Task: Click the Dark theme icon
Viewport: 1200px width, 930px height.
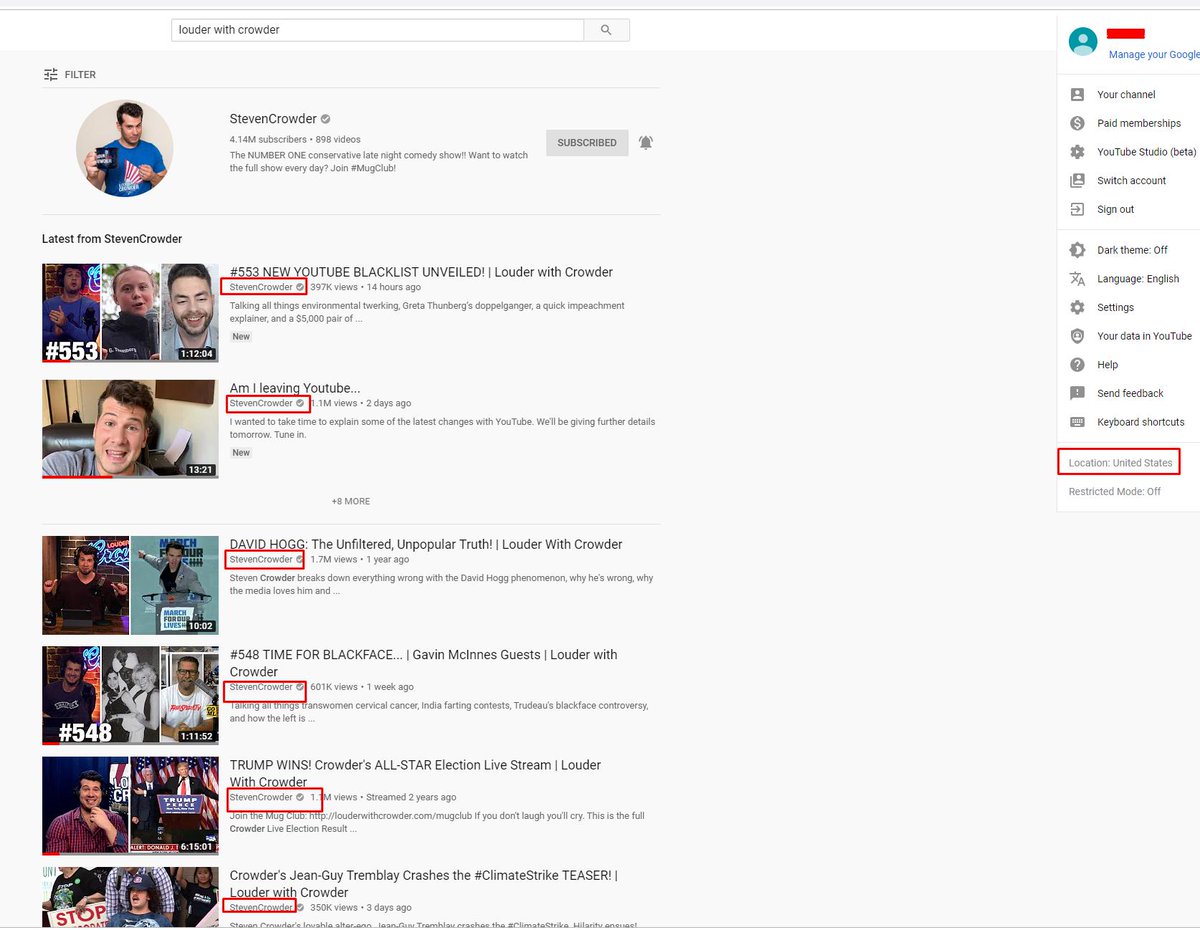Action: (x=1077, y=250)
